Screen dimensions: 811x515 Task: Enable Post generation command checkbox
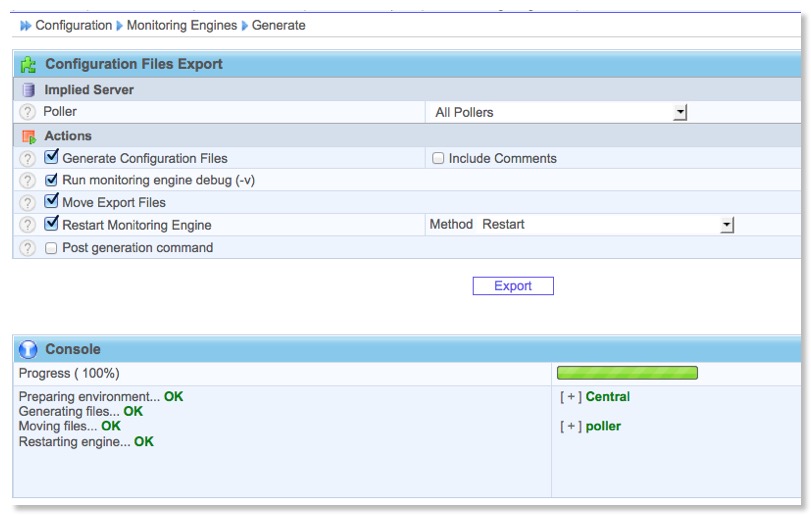point(52,248)
